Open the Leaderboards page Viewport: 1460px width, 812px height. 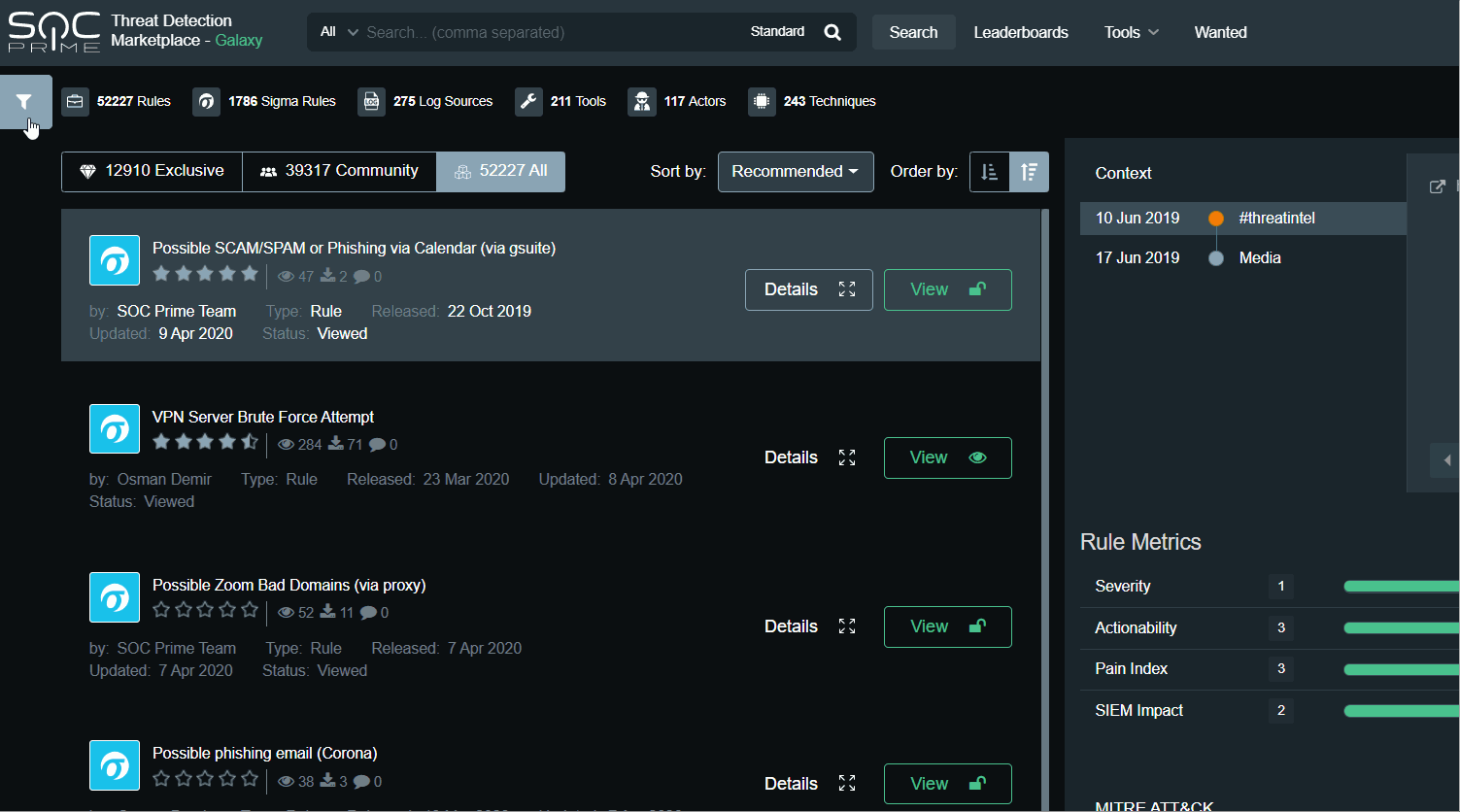point(1020,32)
